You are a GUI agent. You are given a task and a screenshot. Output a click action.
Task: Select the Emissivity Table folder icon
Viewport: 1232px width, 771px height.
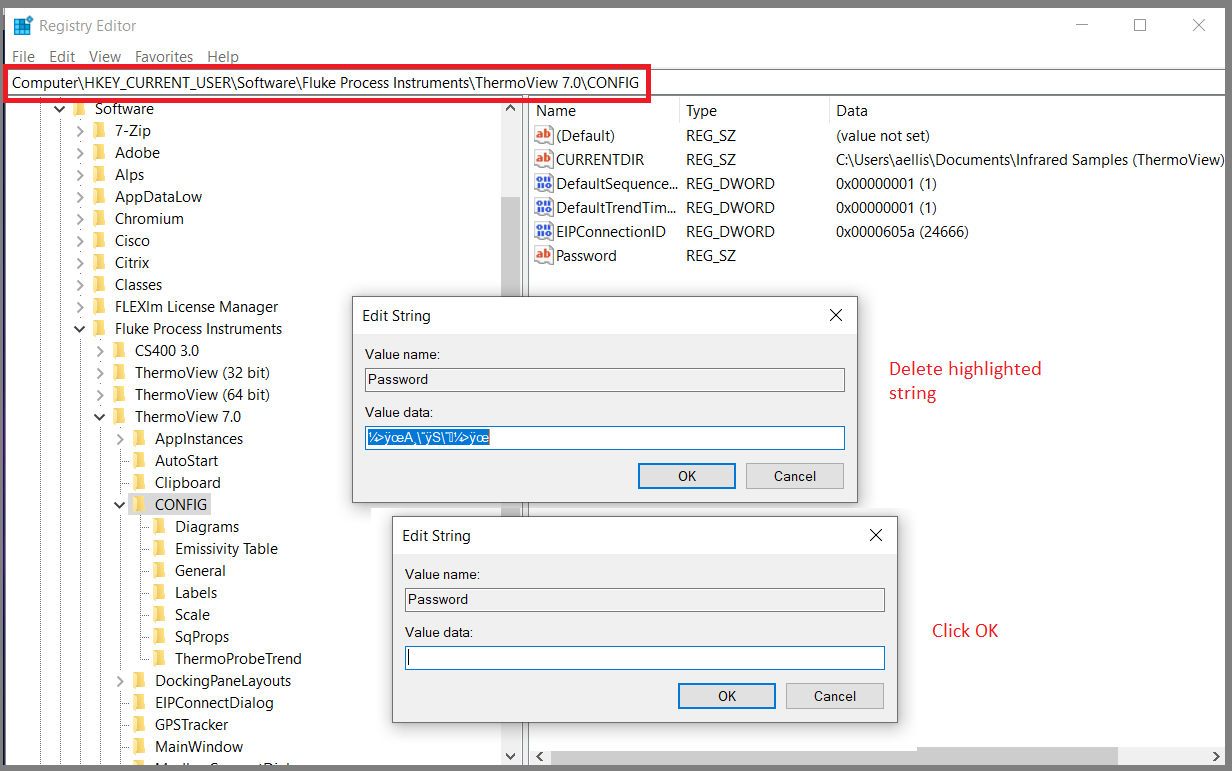coord(159,548)
